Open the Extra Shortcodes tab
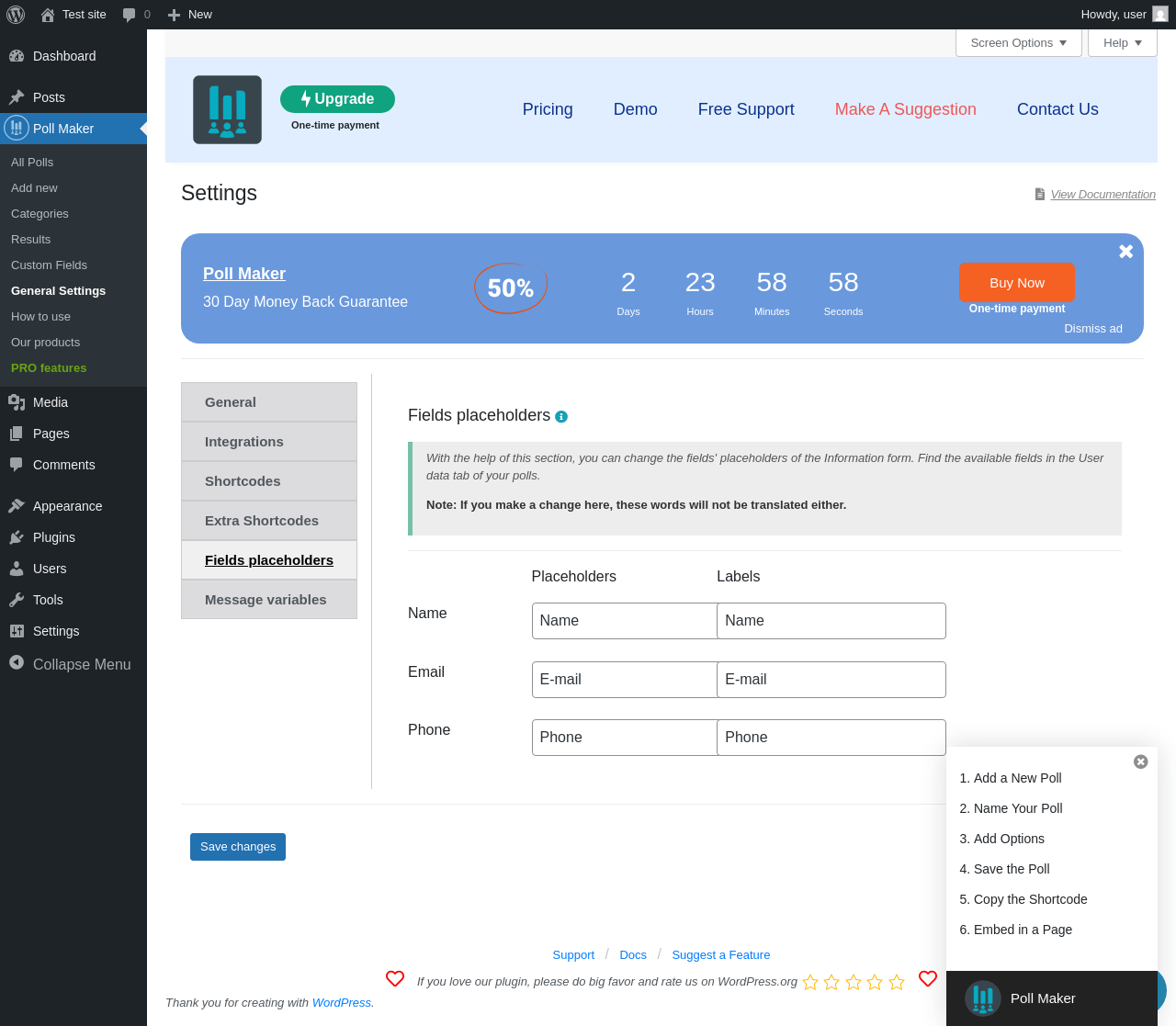This screenshot has width=1176, height=1026. pos(269,521)
